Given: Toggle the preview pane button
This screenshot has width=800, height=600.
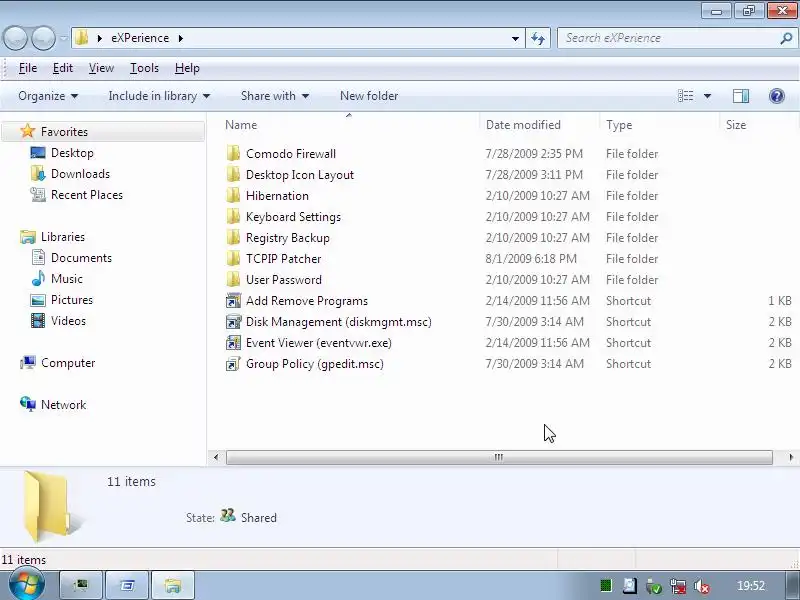Looking at the screenshot, I should point(741,96).
